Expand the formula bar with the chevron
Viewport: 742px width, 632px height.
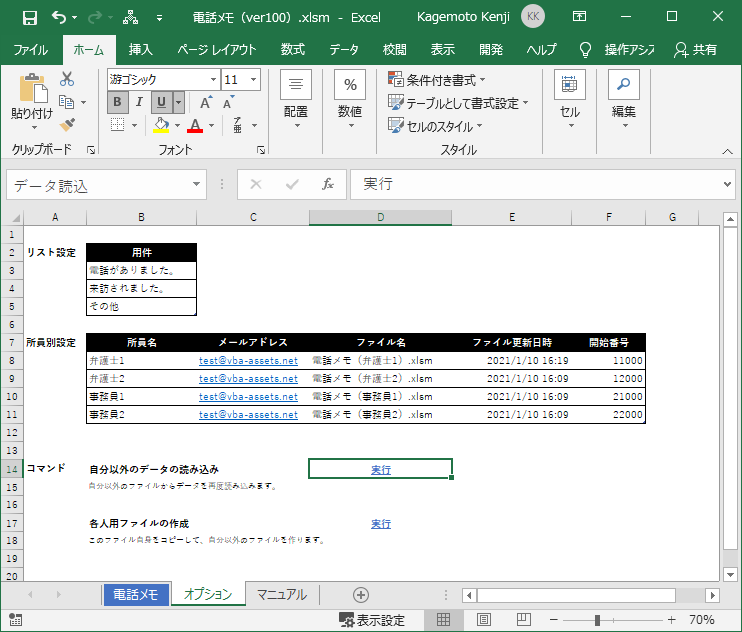point(727,184)
